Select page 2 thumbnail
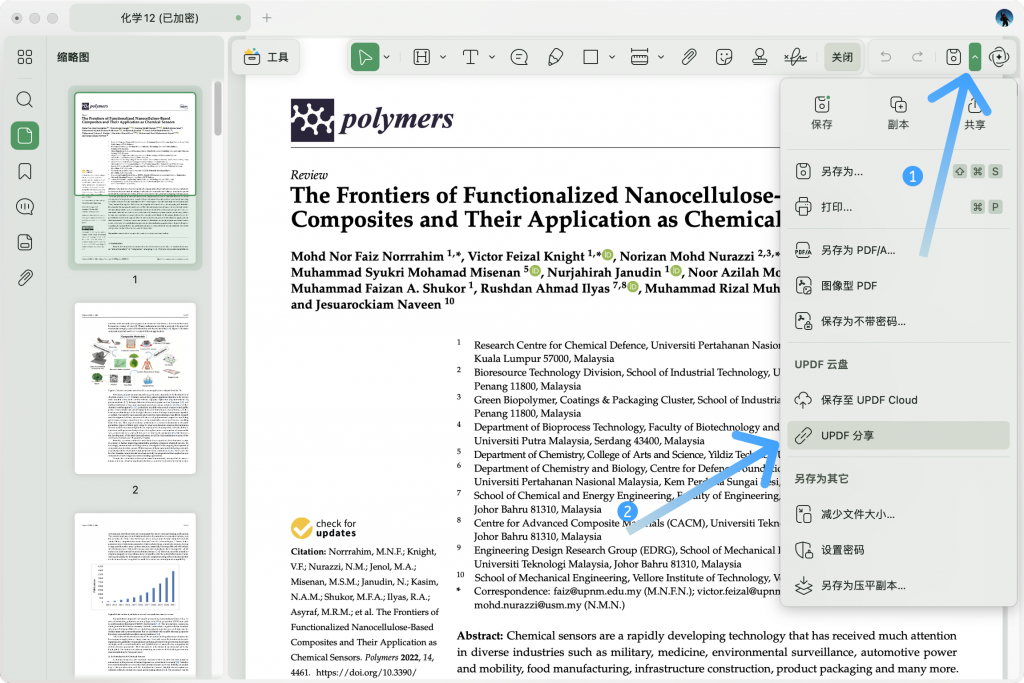Viewport: 1024px width, 683px height. [x=135, y=388]
